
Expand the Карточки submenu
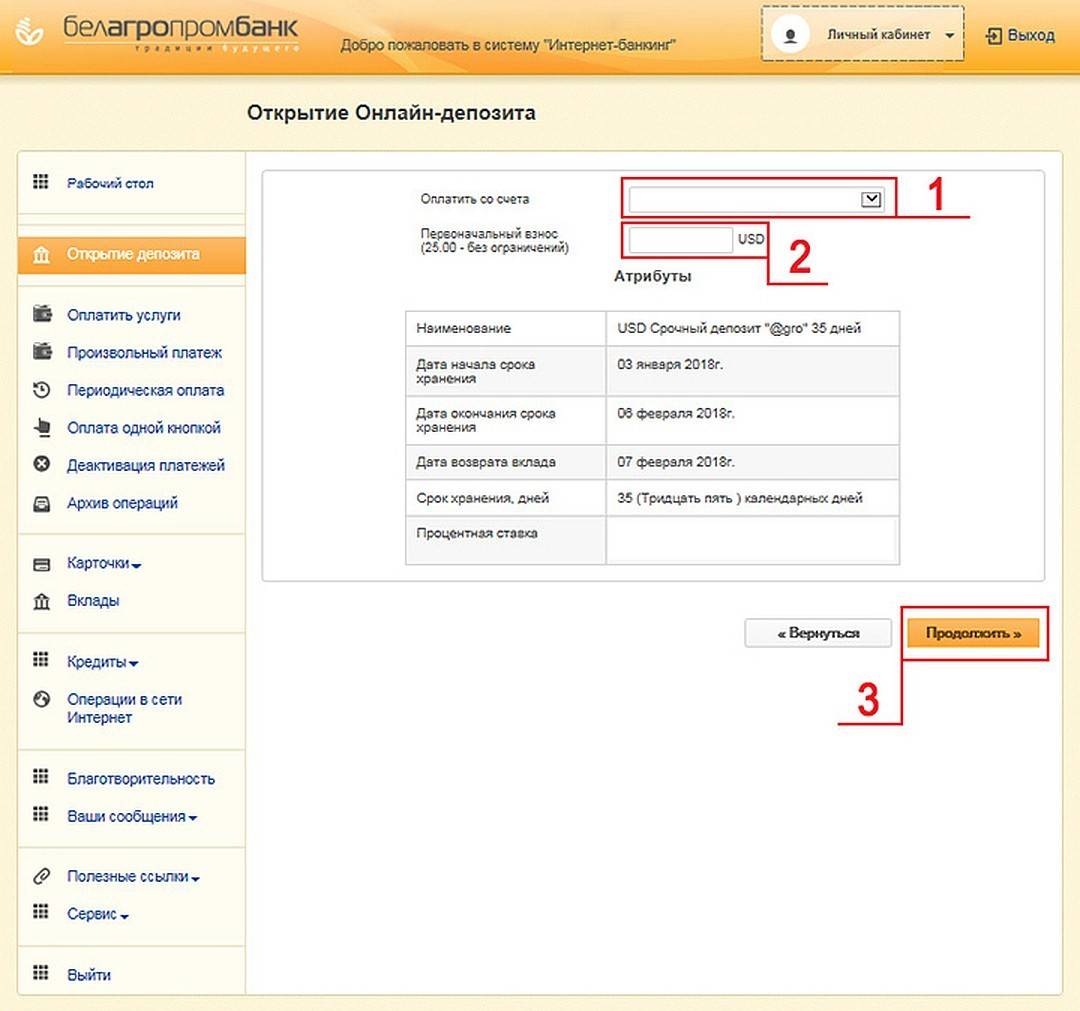pyautogui.click(x=103, y=563)
